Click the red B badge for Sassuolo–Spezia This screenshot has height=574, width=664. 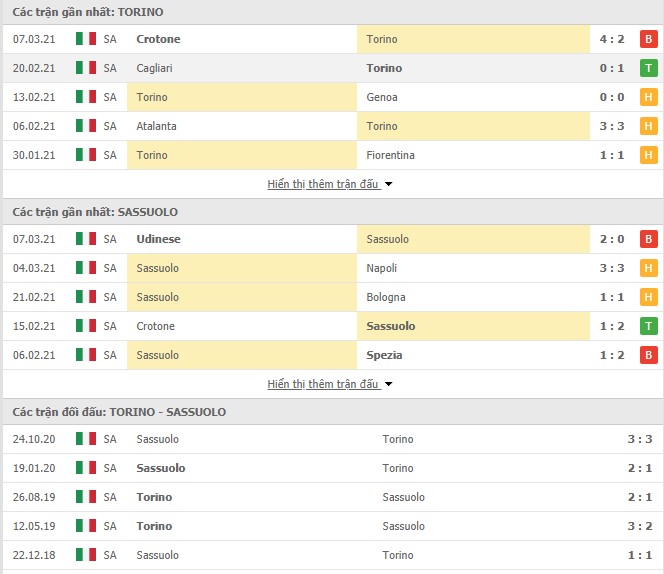[648, 355]
